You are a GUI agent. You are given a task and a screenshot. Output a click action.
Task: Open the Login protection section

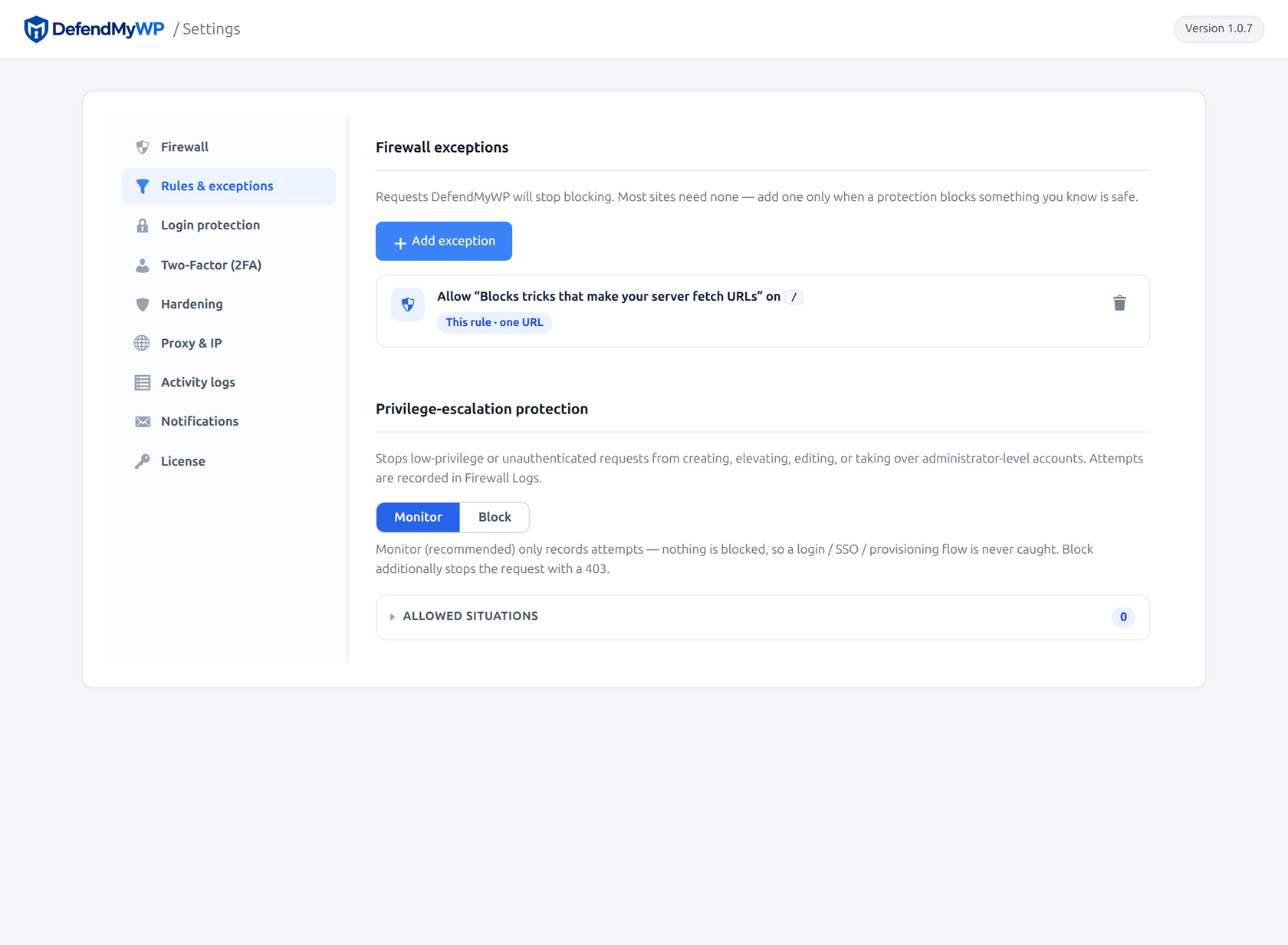[x=228, y=226]
